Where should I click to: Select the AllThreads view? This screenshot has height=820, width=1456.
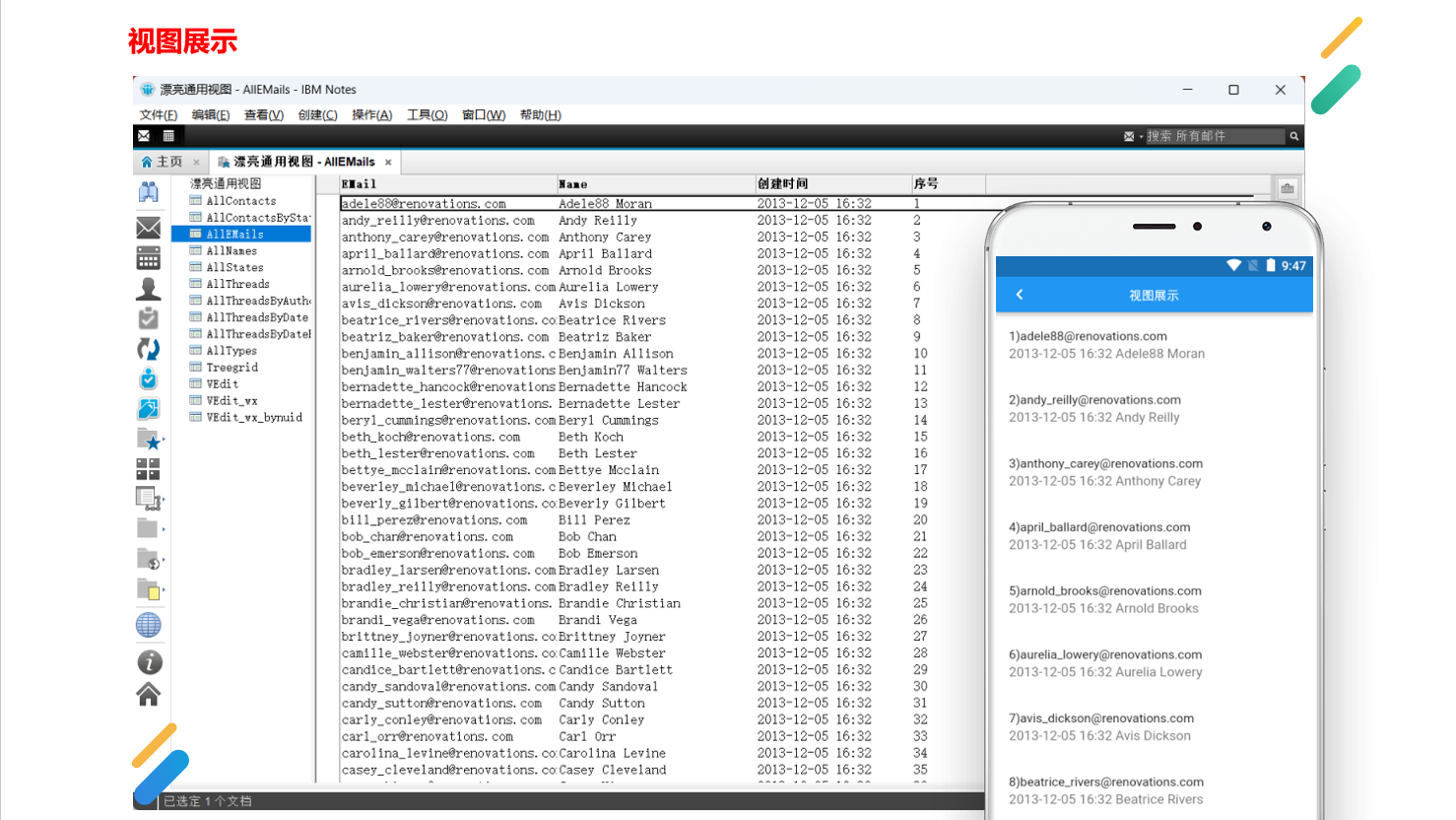tap(237, 285)
